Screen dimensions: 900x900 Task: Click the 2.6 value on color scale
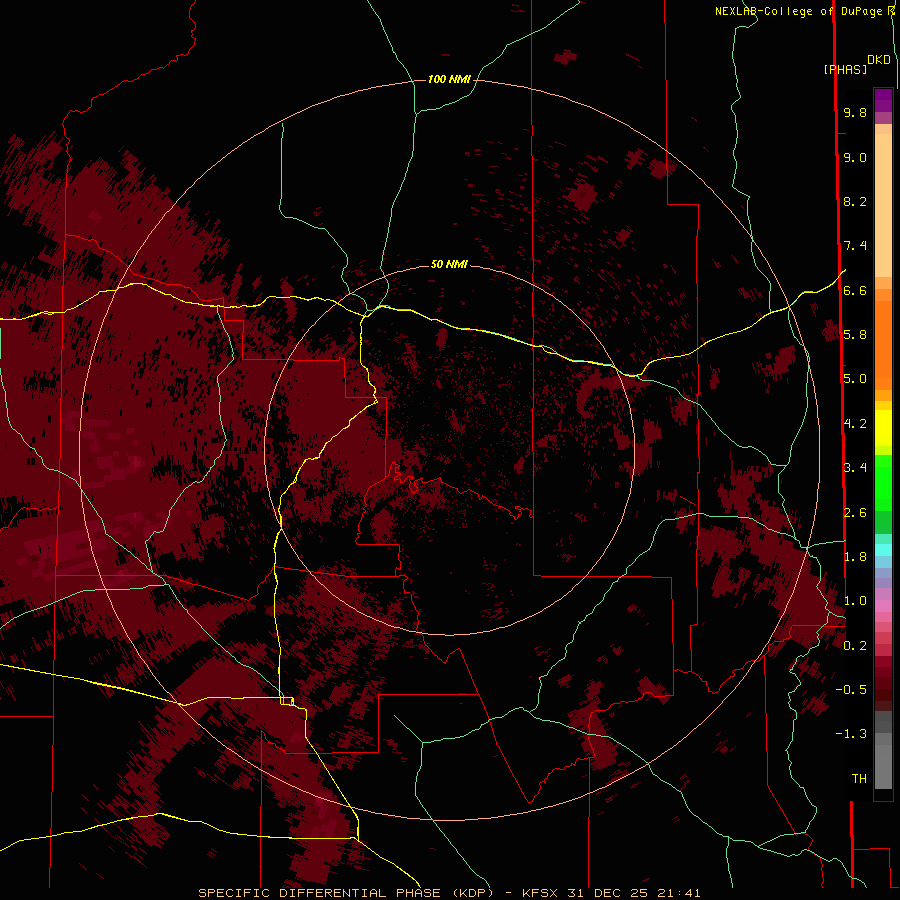[x=855, y=513]
